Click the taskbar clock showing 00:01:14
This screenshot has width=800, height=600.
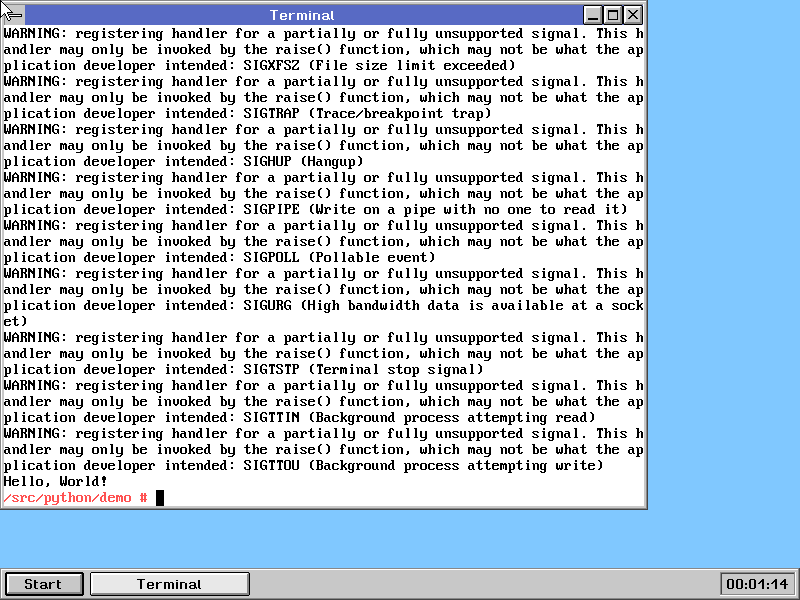(x=757, y=584)
